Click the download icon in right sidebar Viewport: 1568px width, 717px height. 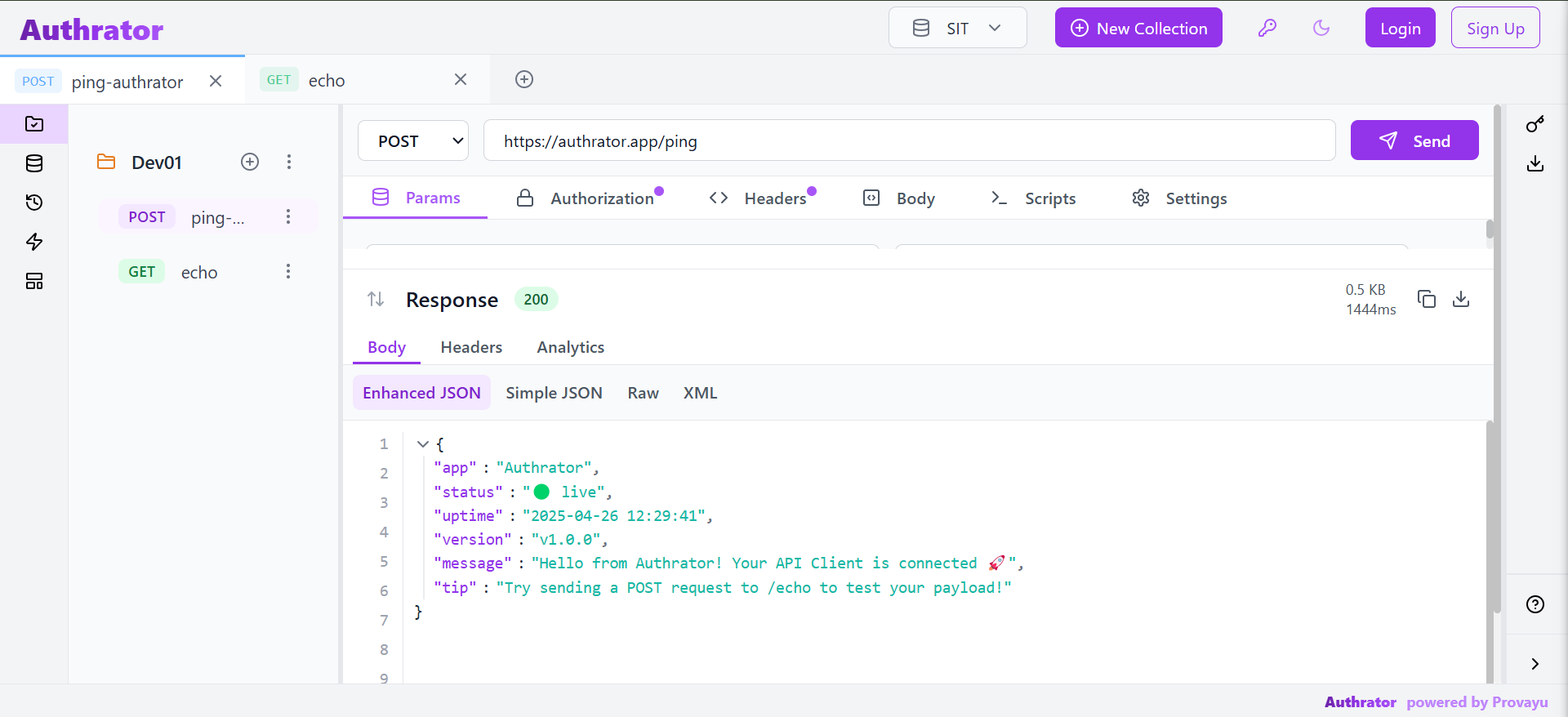point(1535,163)
